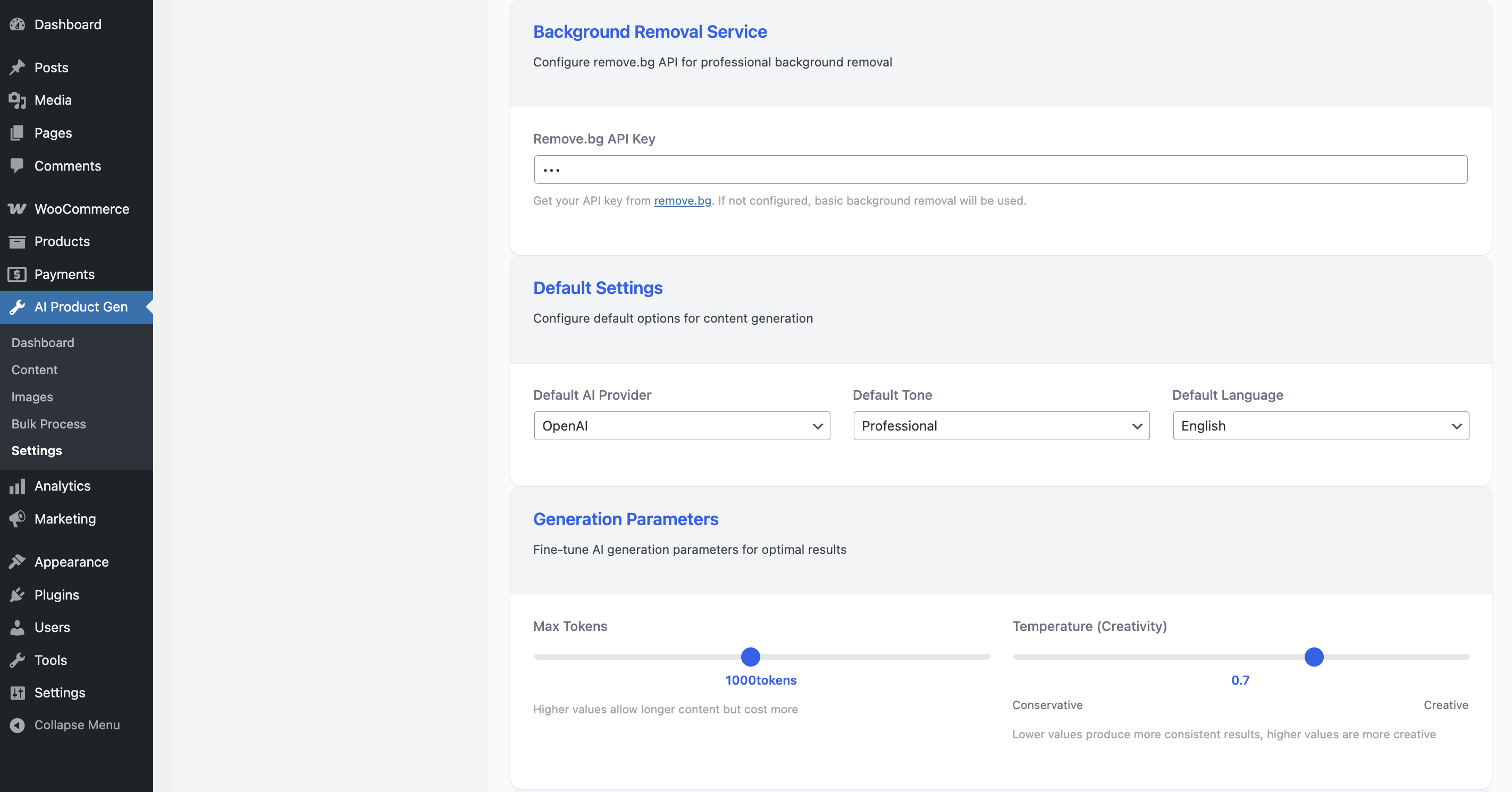Screen dimensions: 1512x792
Task: Open the Media library icon
Action: tap(17, 100)
